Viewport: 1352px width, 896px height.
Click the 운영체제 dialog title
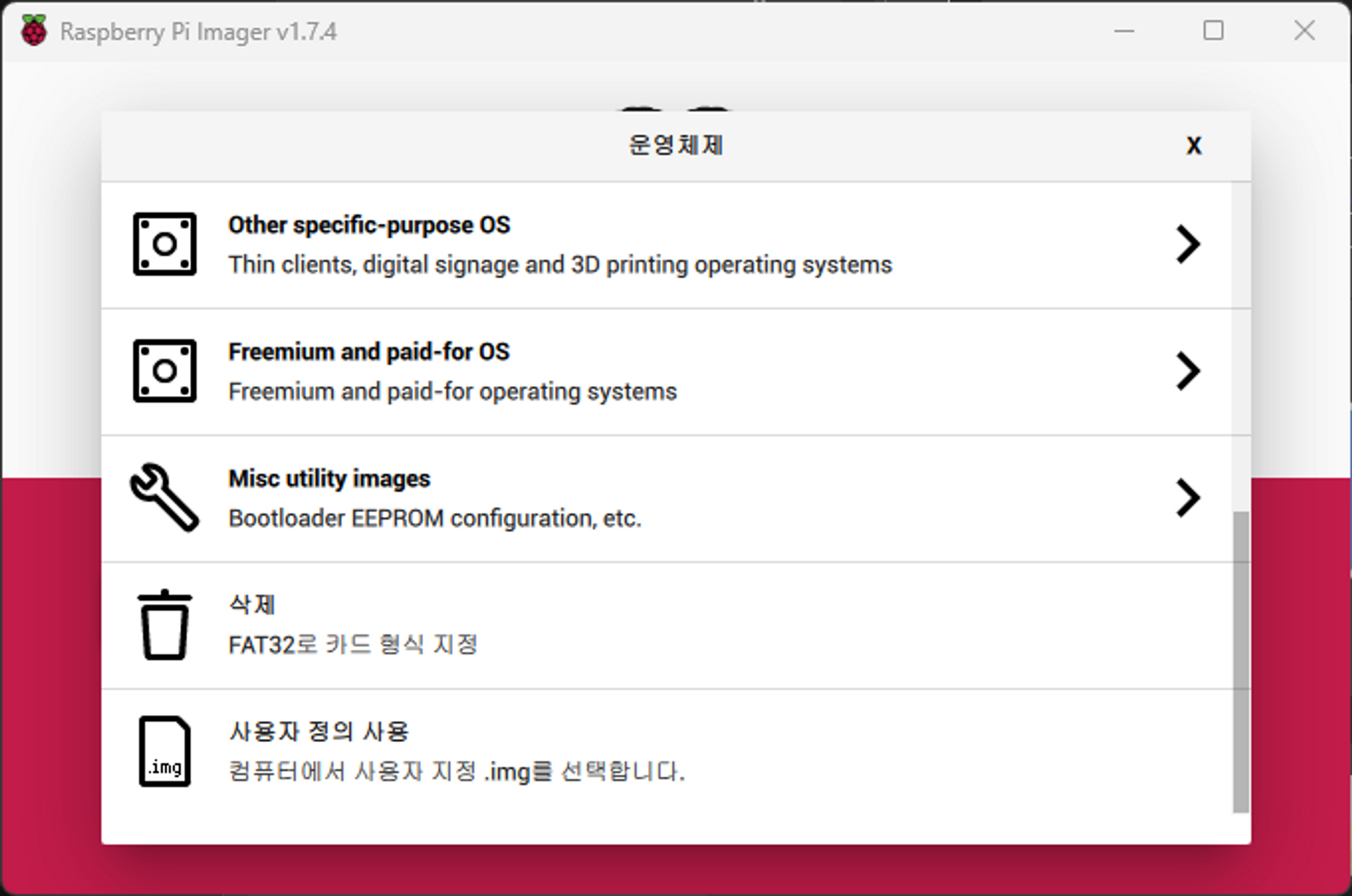676,145
